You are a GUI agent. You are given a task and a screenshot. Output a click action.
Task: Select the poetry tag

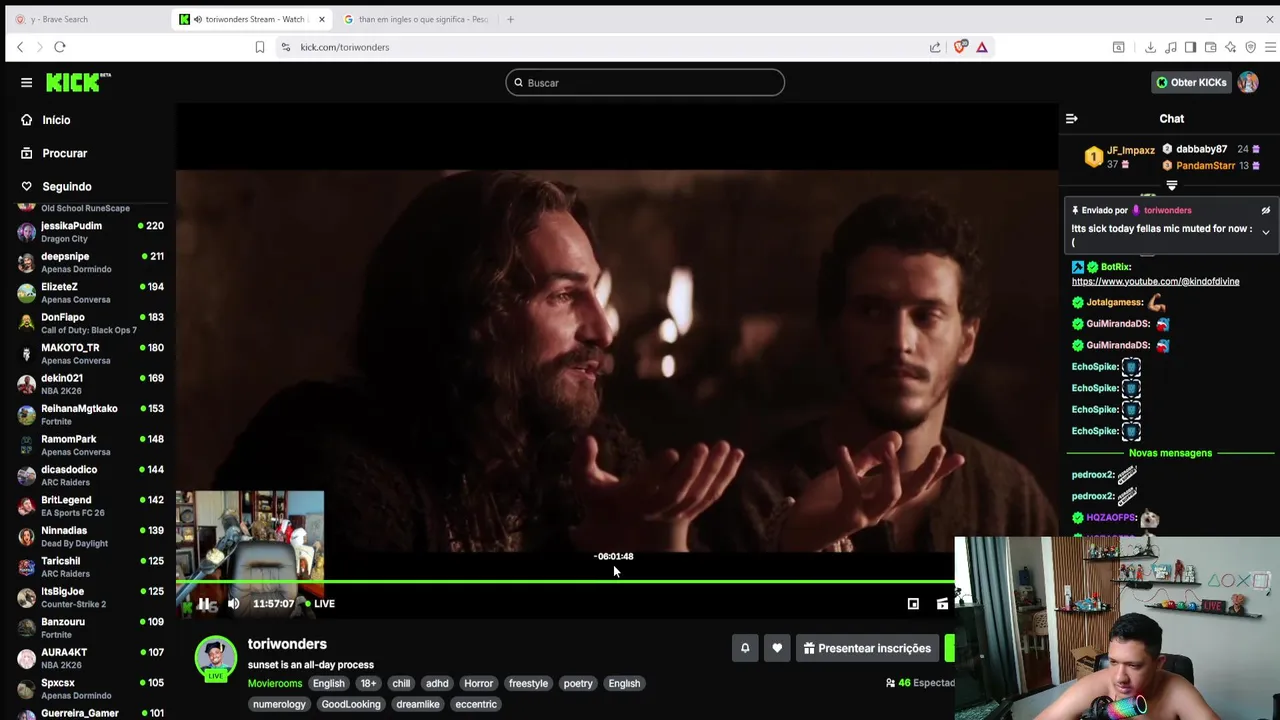point(578,683)
